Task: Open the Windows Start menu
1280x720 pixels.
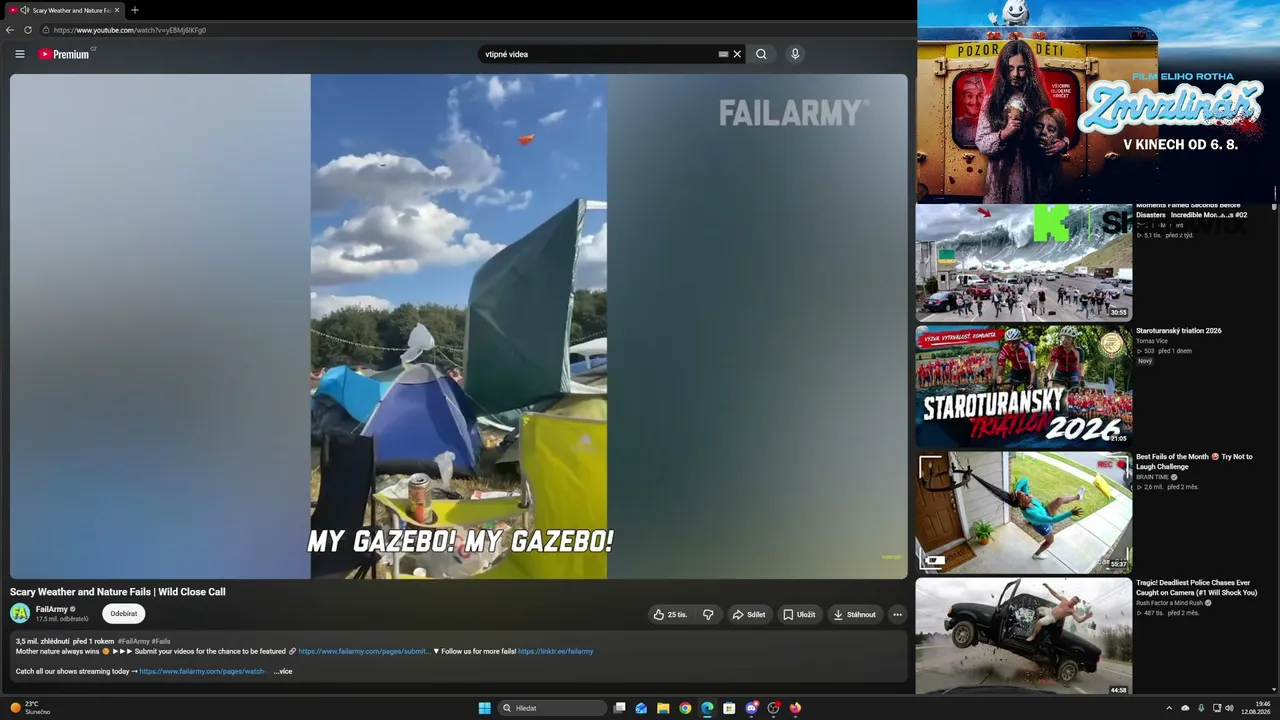Action: 485,708
